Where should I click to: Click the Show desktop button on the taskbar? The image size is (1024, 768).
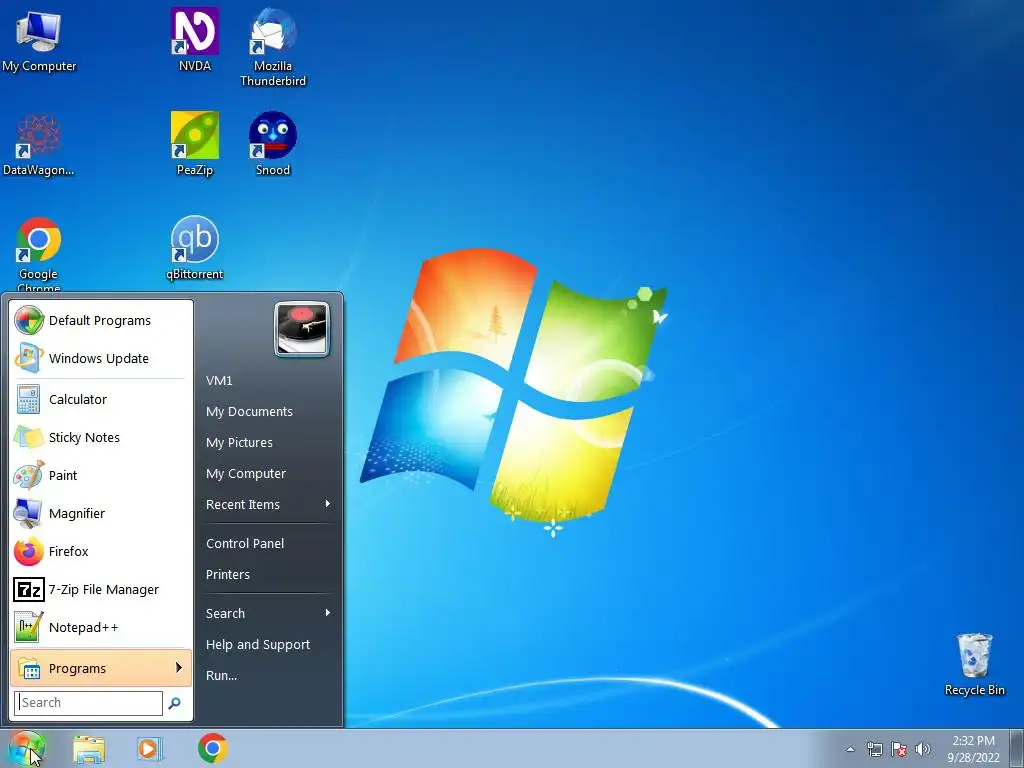click(x=1017, y=748)
